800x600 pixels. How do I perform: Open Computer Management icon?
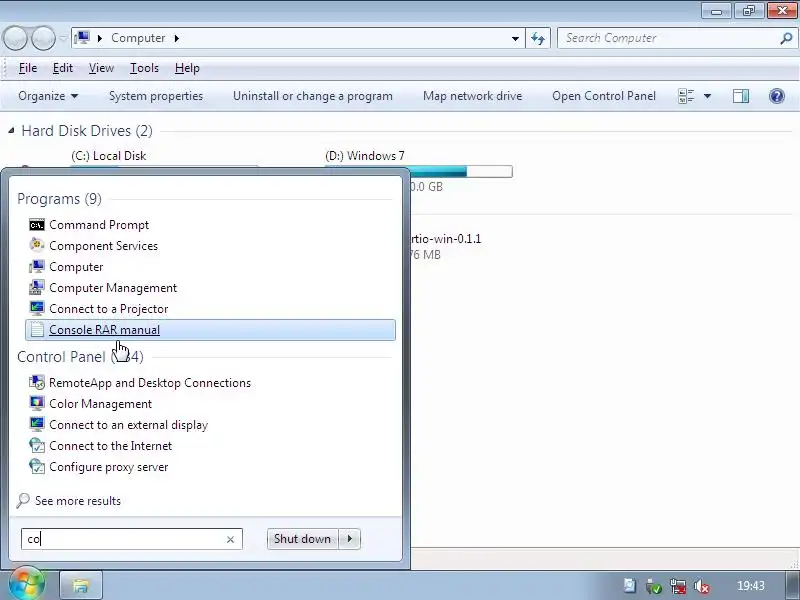(37, 288)
